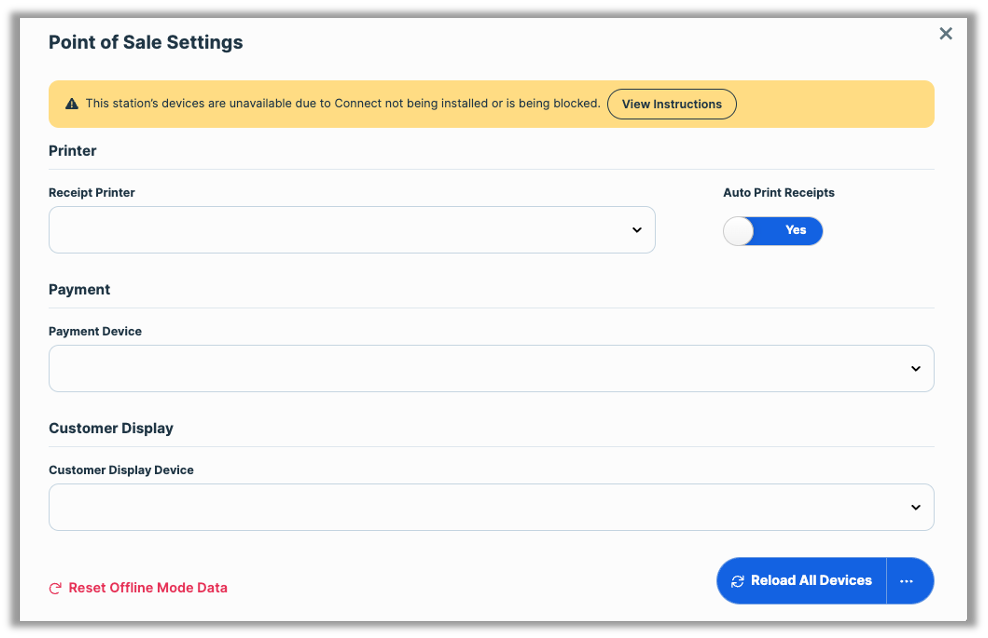Click the Payment Device chevron arrow
This screenshot has height=638, width=988.
(915, 369)
